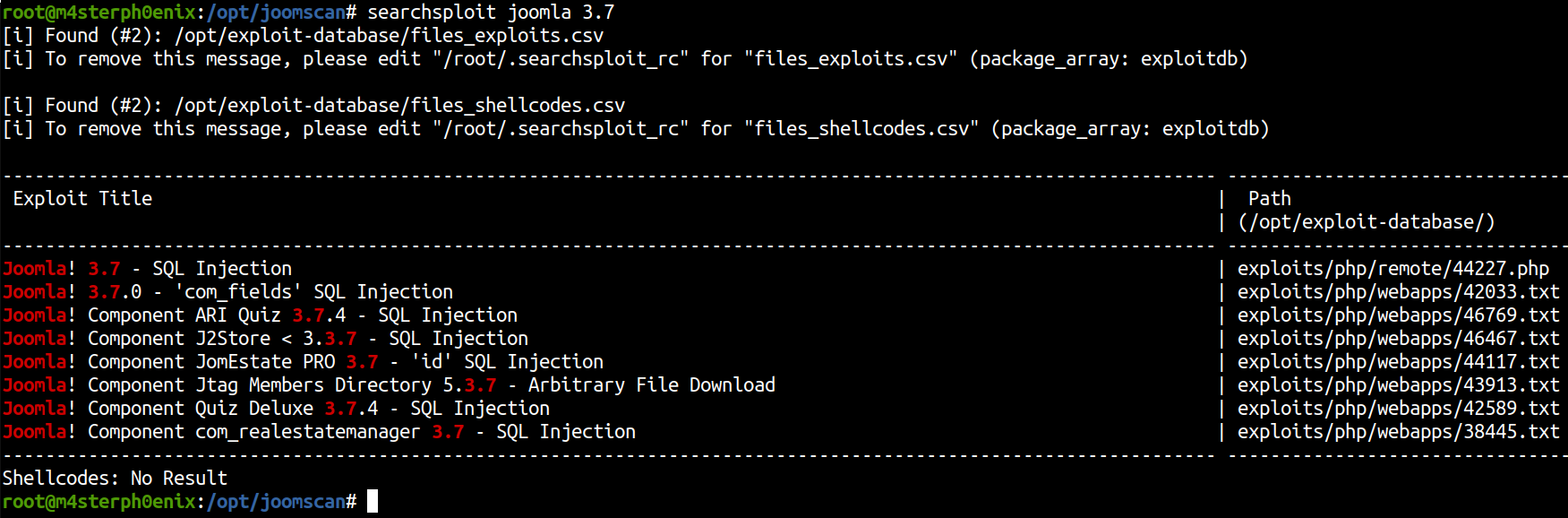The image size is (1568, 518).
Task: Click the 46467.txt J2Store exploit path
Action: [1398, 338]
